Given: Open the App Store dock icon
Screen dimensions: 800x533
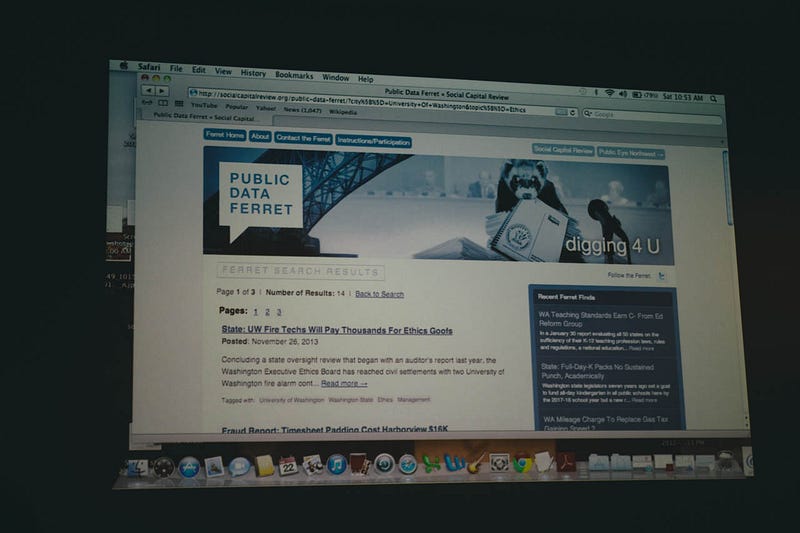Looking at the screenshot, I should pos(189,467).
